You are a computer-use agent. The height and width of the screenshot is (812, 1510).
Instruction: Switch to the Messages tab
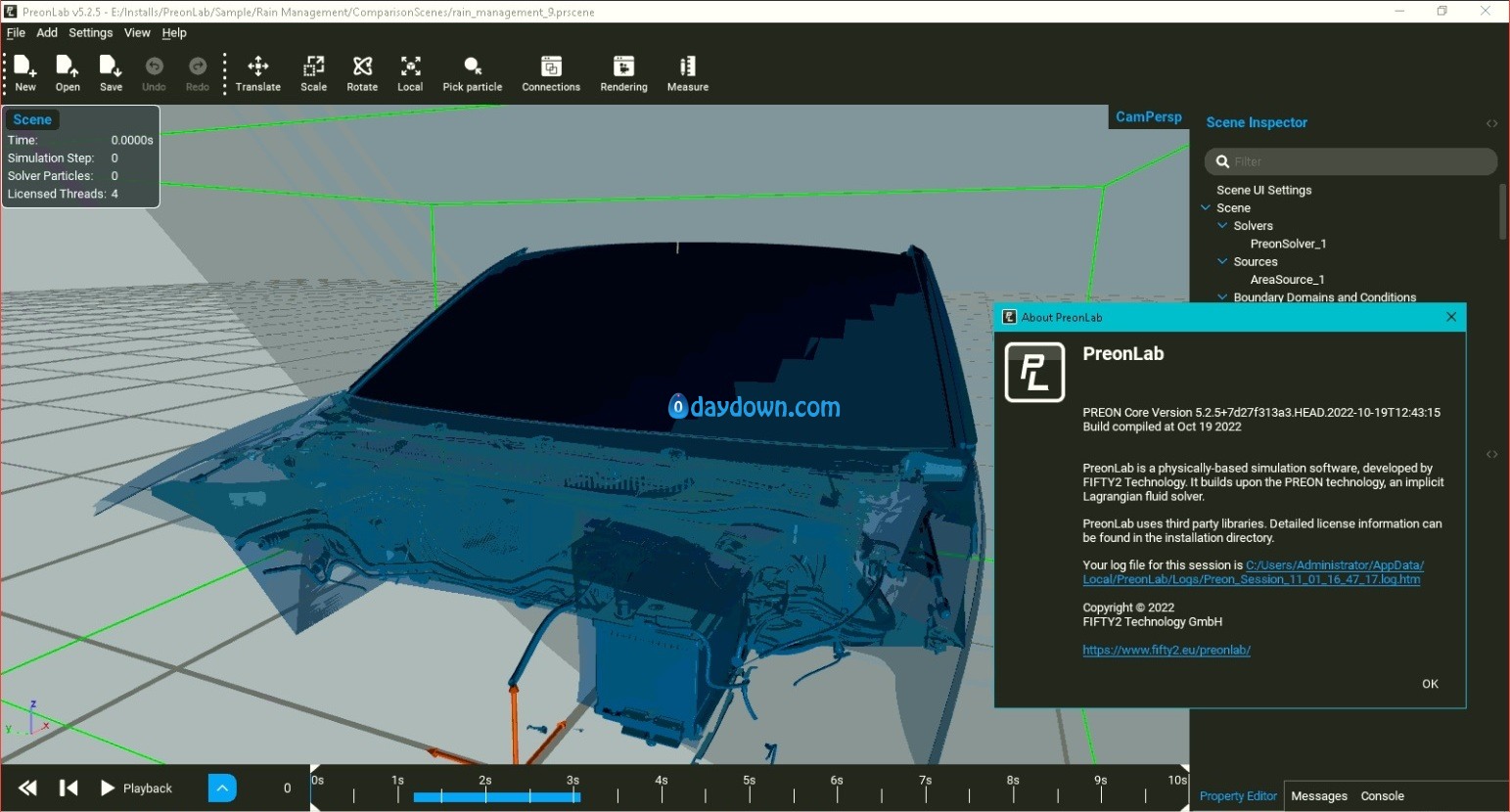click(x=1319, y=796)
